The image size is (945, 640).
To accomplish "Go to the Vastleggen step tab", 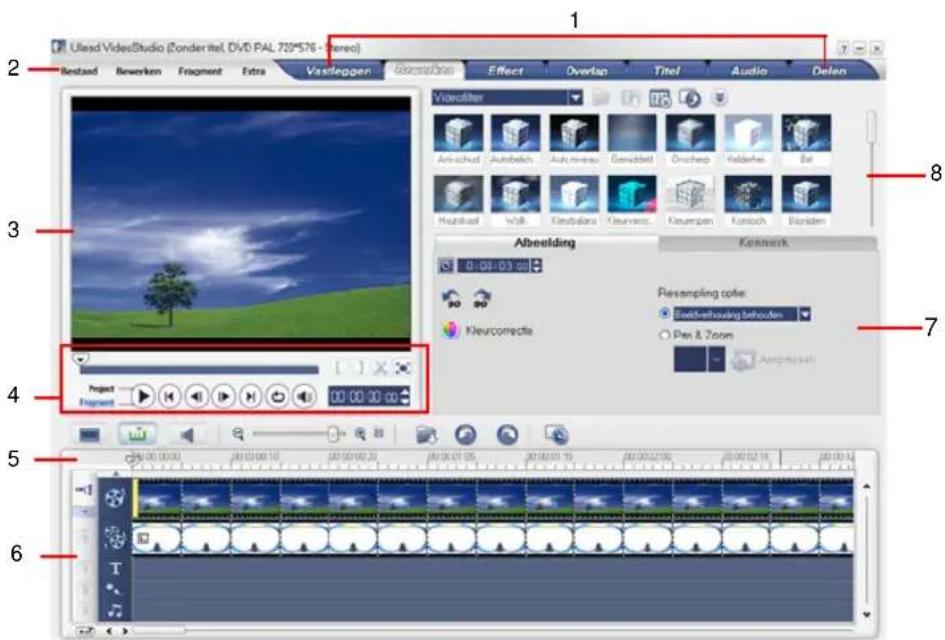I will click(x=338, y=71).
